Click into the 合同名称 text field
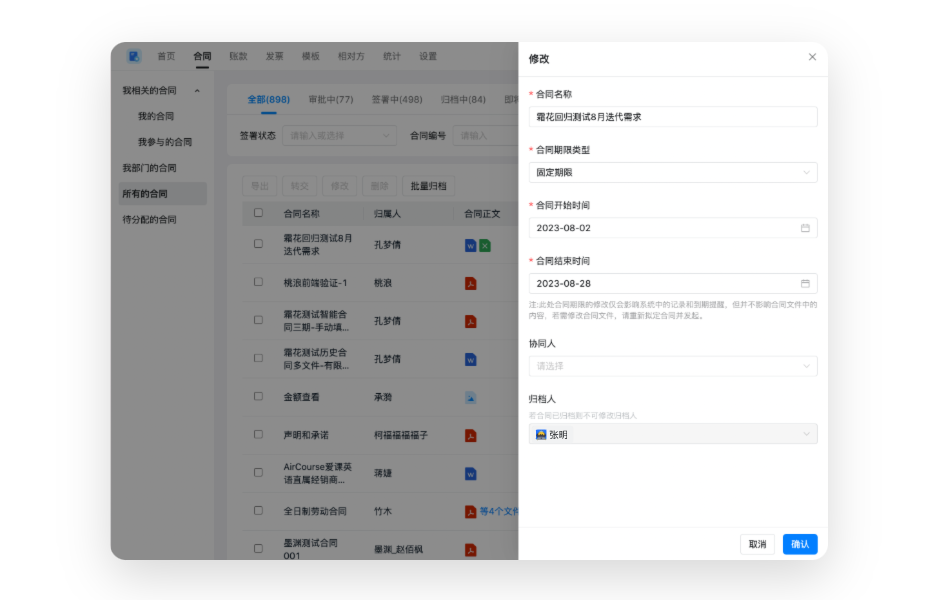This screenshot has height=600, width=936. (673, 117)
